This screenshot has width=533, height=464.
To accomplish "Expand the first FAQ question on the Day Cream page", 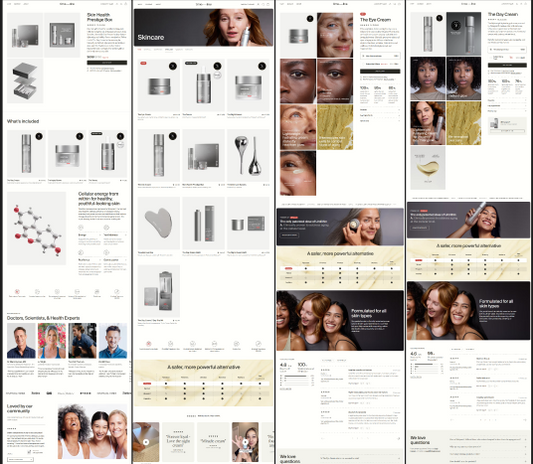I will [488, 440].
